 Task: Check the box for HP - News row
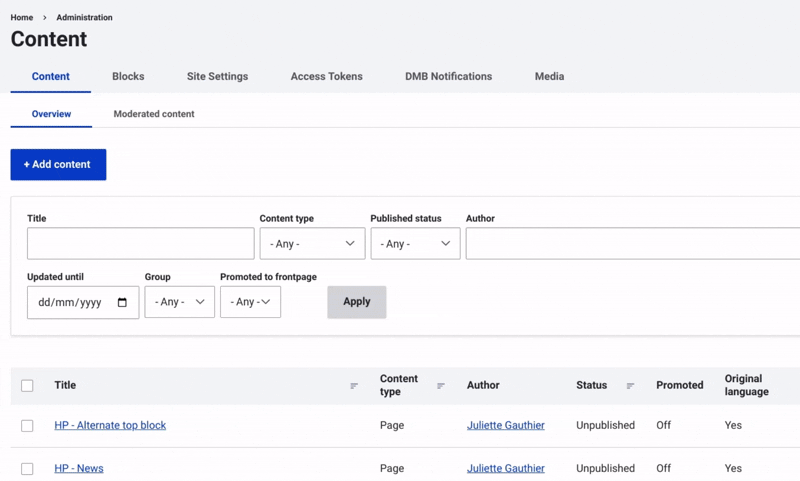point(27,468)
